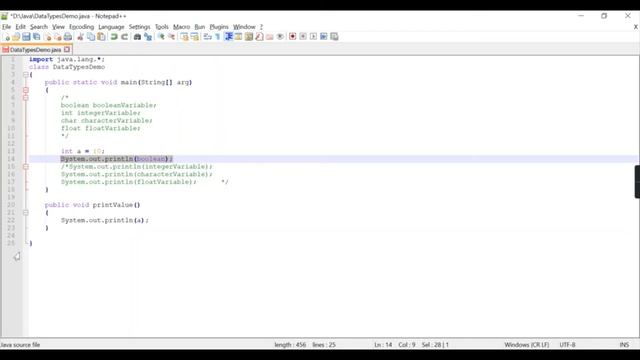Click the 'public void printValue()' code line
Screen dimensions: 640x360
(93, 205)
